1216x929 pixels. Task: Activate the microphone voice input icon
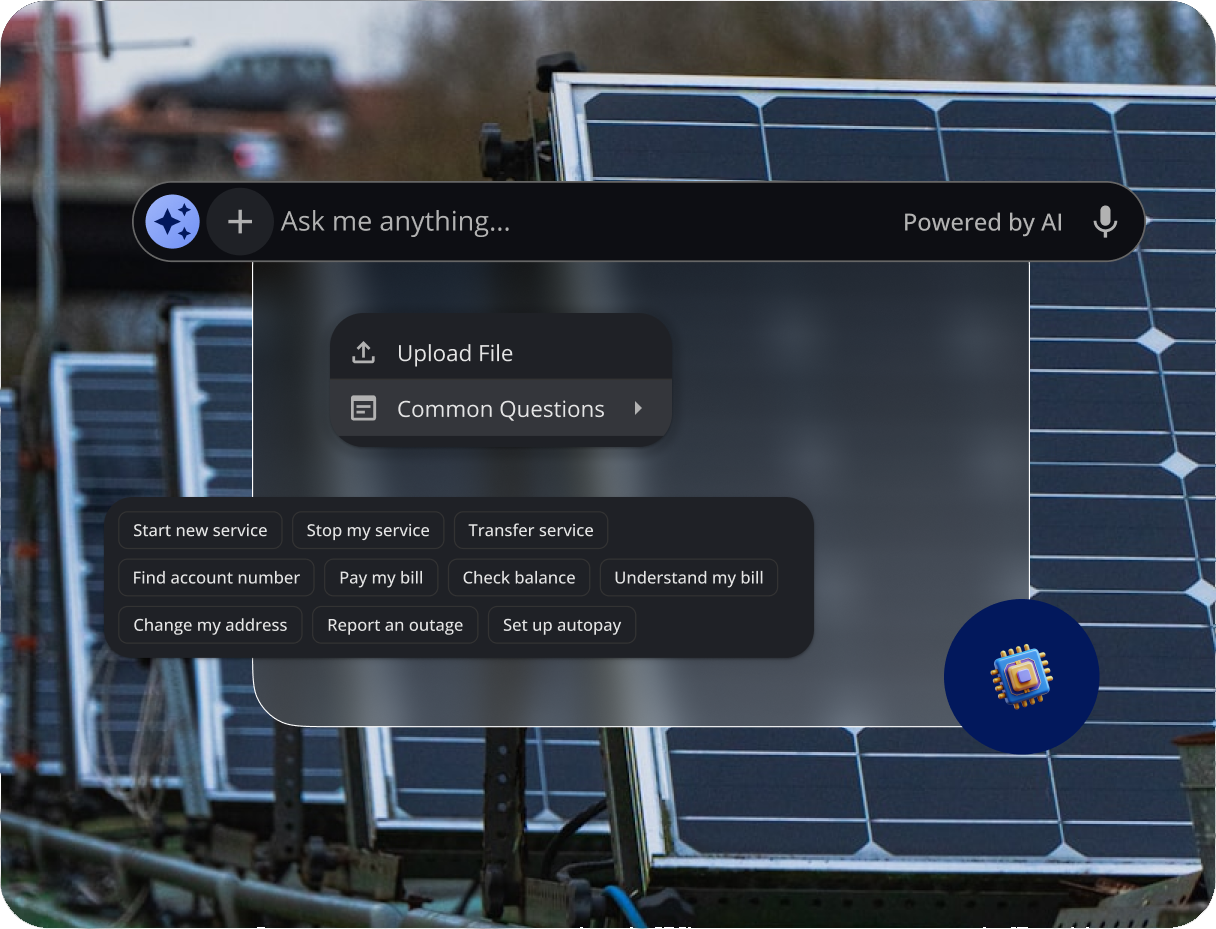point(1105,221)
